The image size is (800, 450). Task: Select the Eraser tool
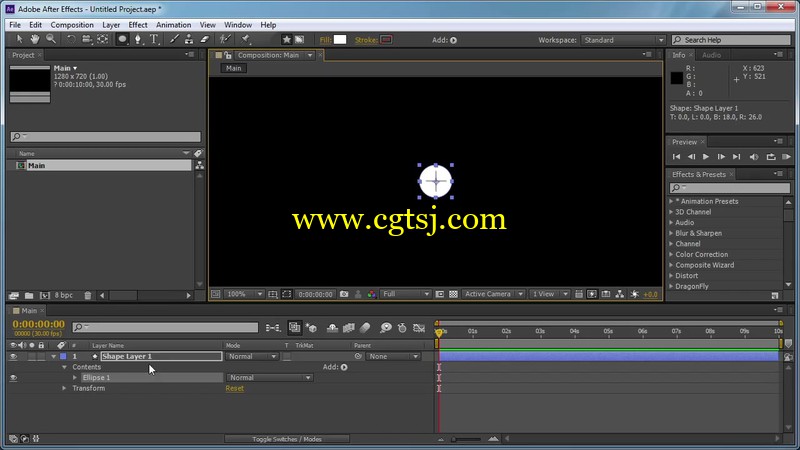click(205, 39)
